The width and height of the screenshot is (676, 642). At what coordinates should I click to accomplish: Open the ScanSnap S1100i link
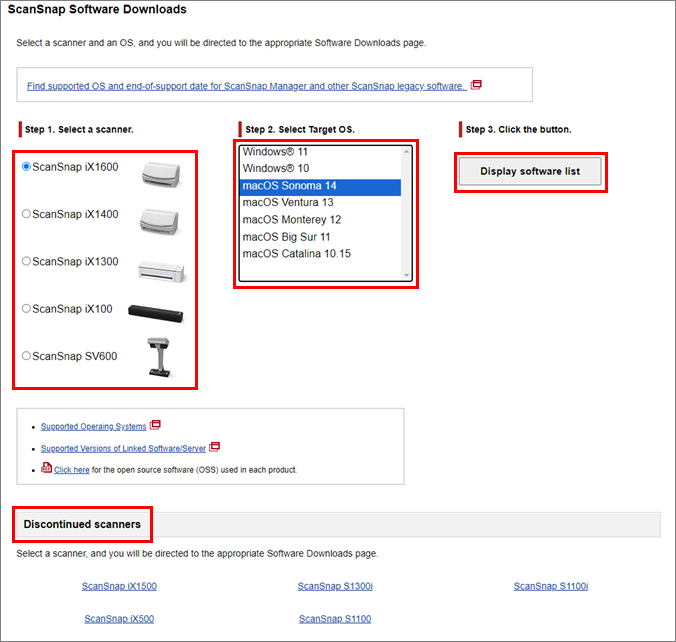(551, 586)
